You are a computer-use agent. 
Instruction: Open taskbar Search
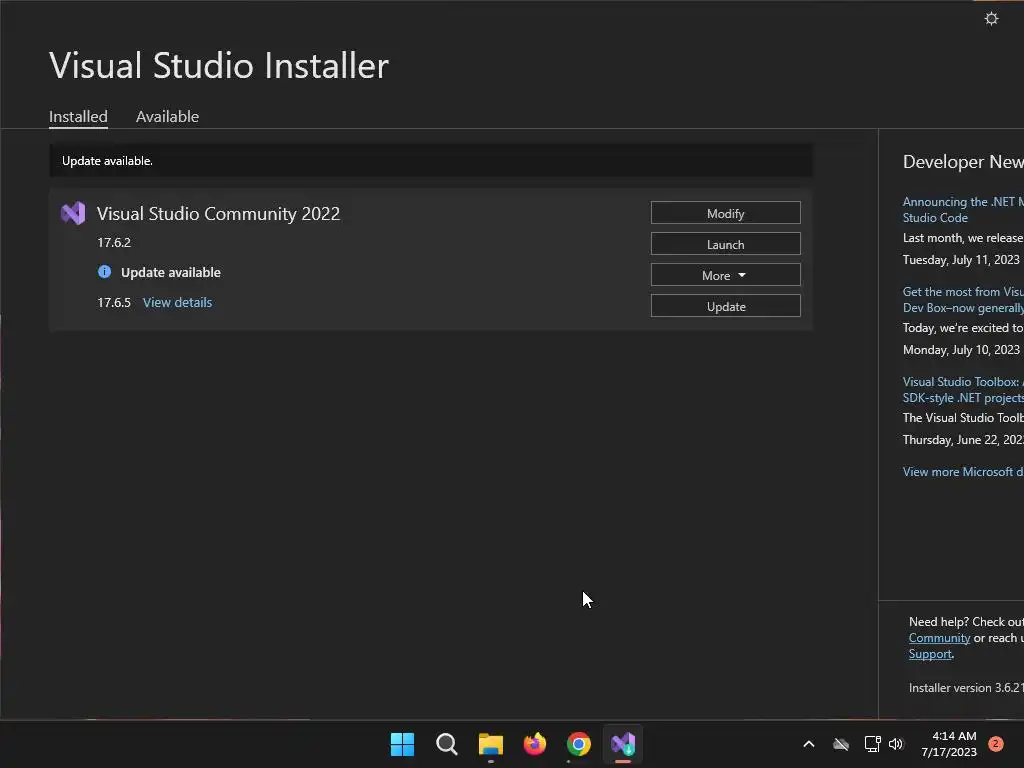[x=447, y=744]
